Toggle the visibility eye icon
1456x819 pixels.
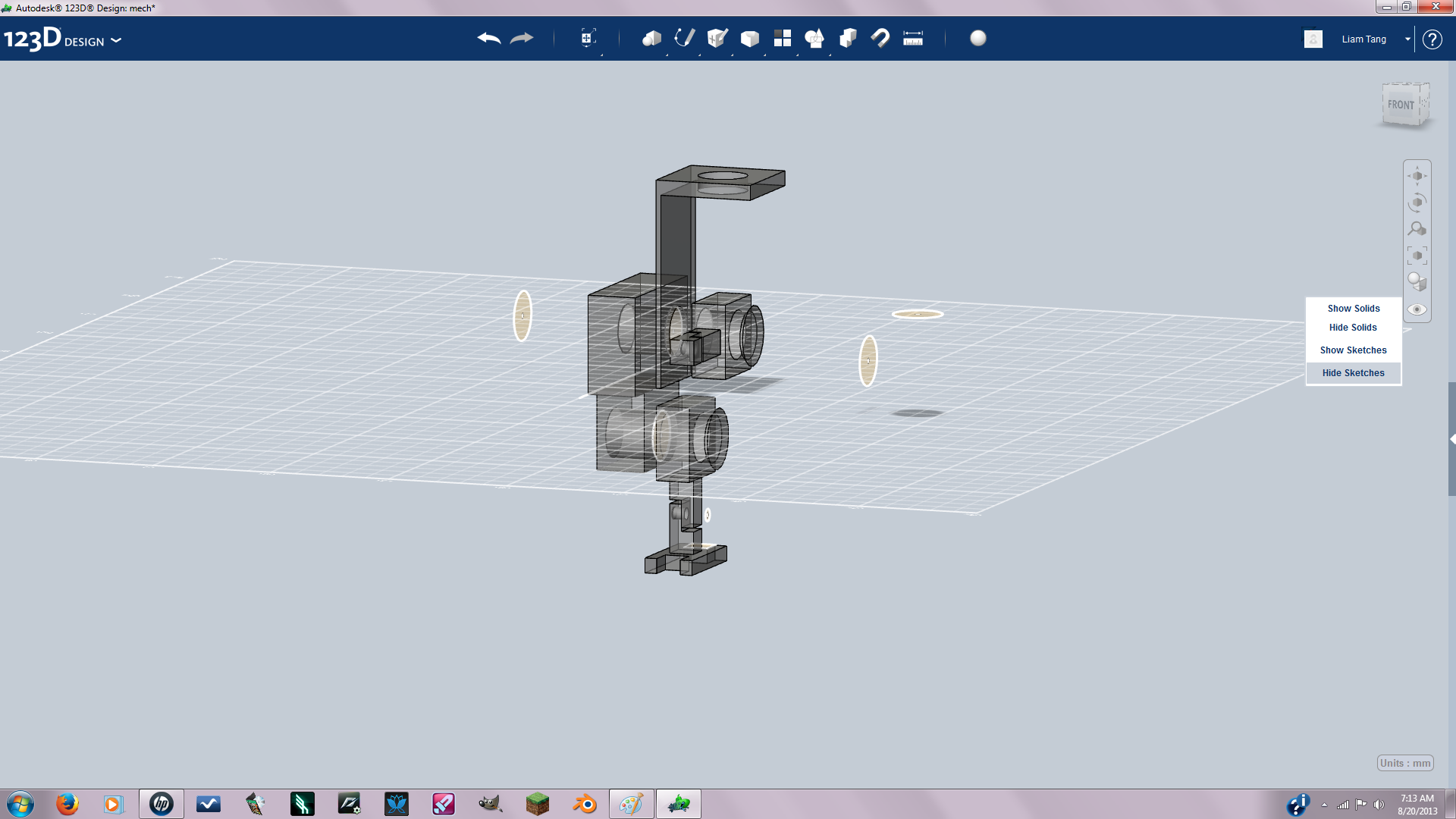pos(1417,309)
